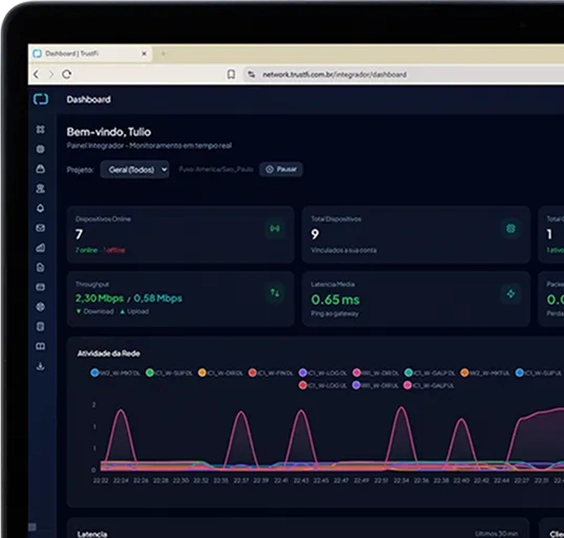This screenshot has width=564, height=538.
Task: Click the Latencia Media card icon
Action: 510,294
